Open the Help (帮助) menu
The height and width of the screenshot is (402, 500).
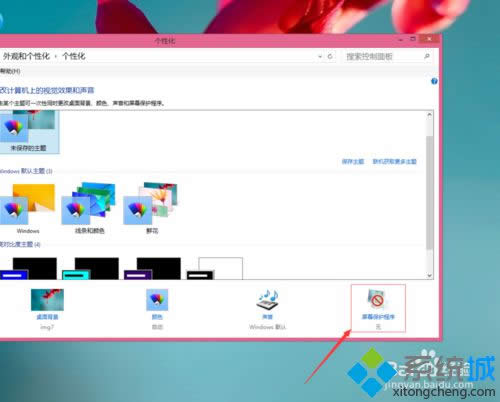click(10, 71)
